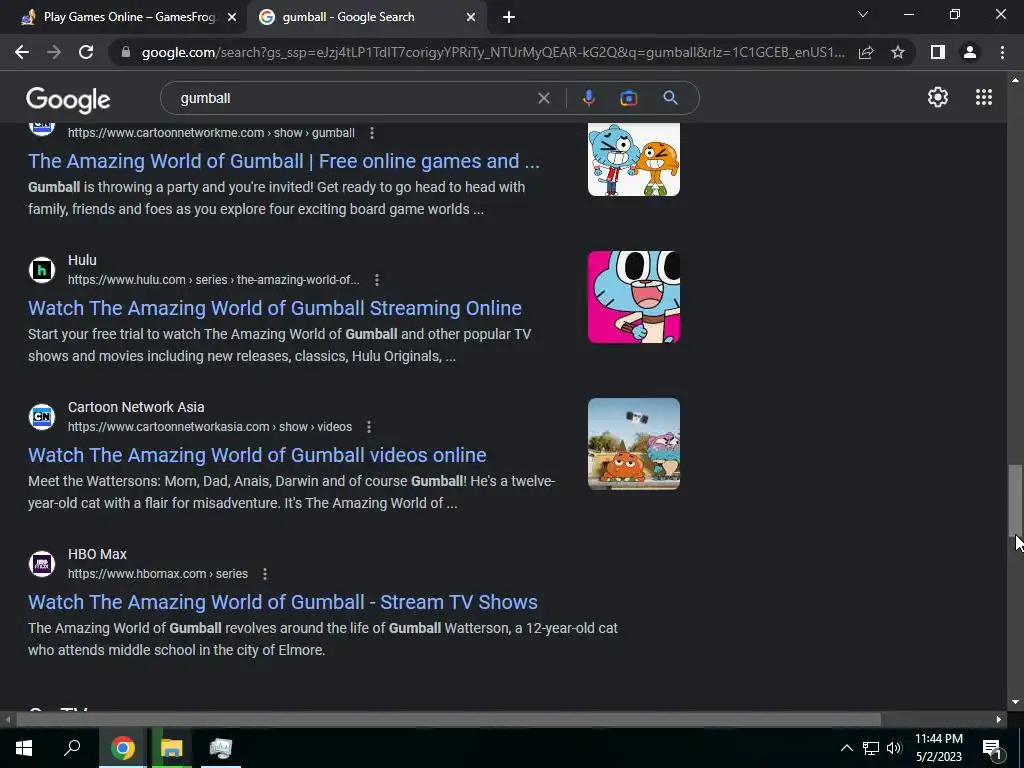
Task: Switch to Play Games Online GamesFrog tab
Action: pos(129,17)
